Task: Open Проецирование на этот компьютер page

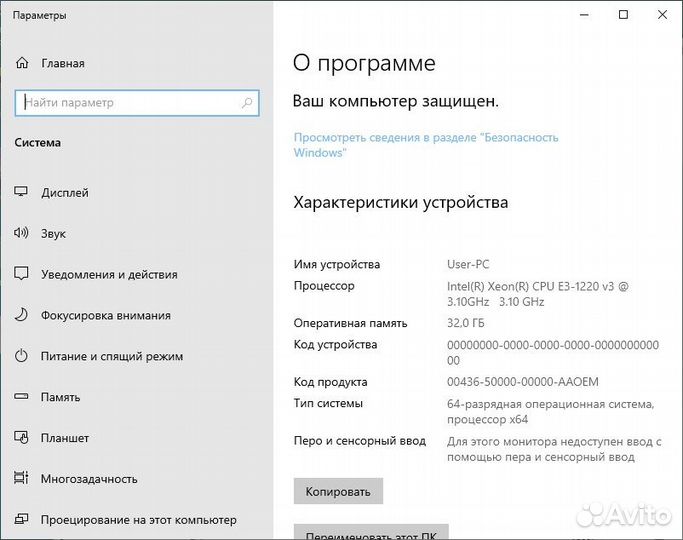Action: point(138,520)
